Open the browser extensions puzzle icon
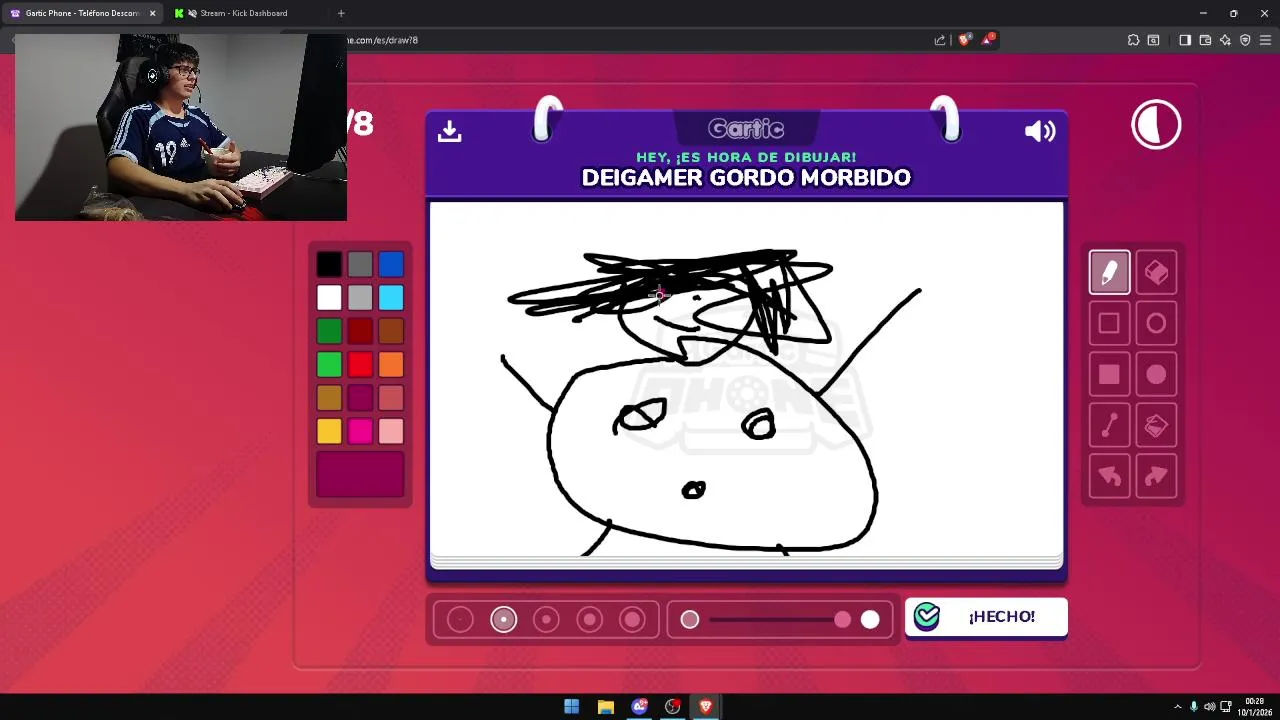 pos(1133,40)
